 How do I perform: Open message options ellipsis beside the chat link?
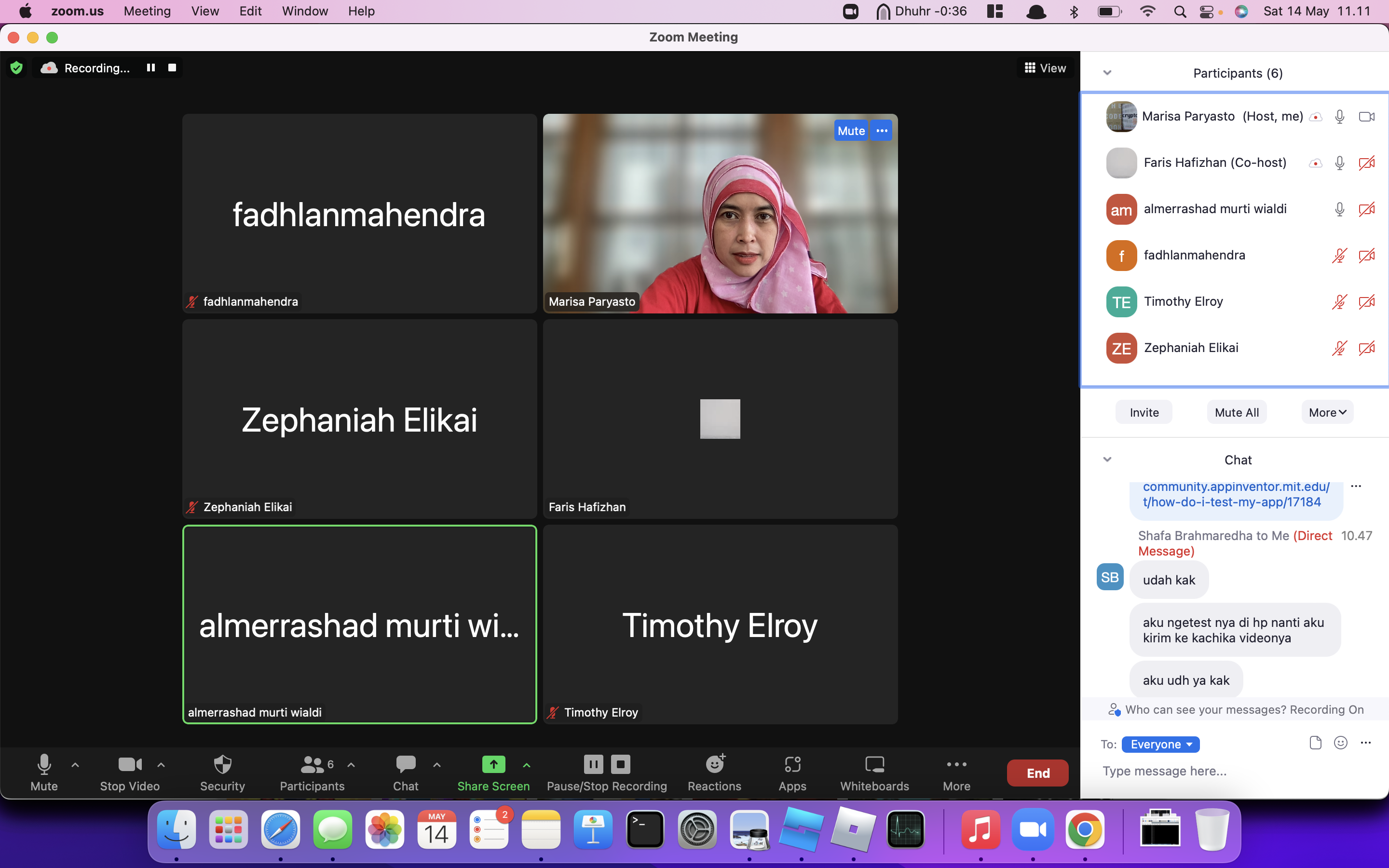1356,486
